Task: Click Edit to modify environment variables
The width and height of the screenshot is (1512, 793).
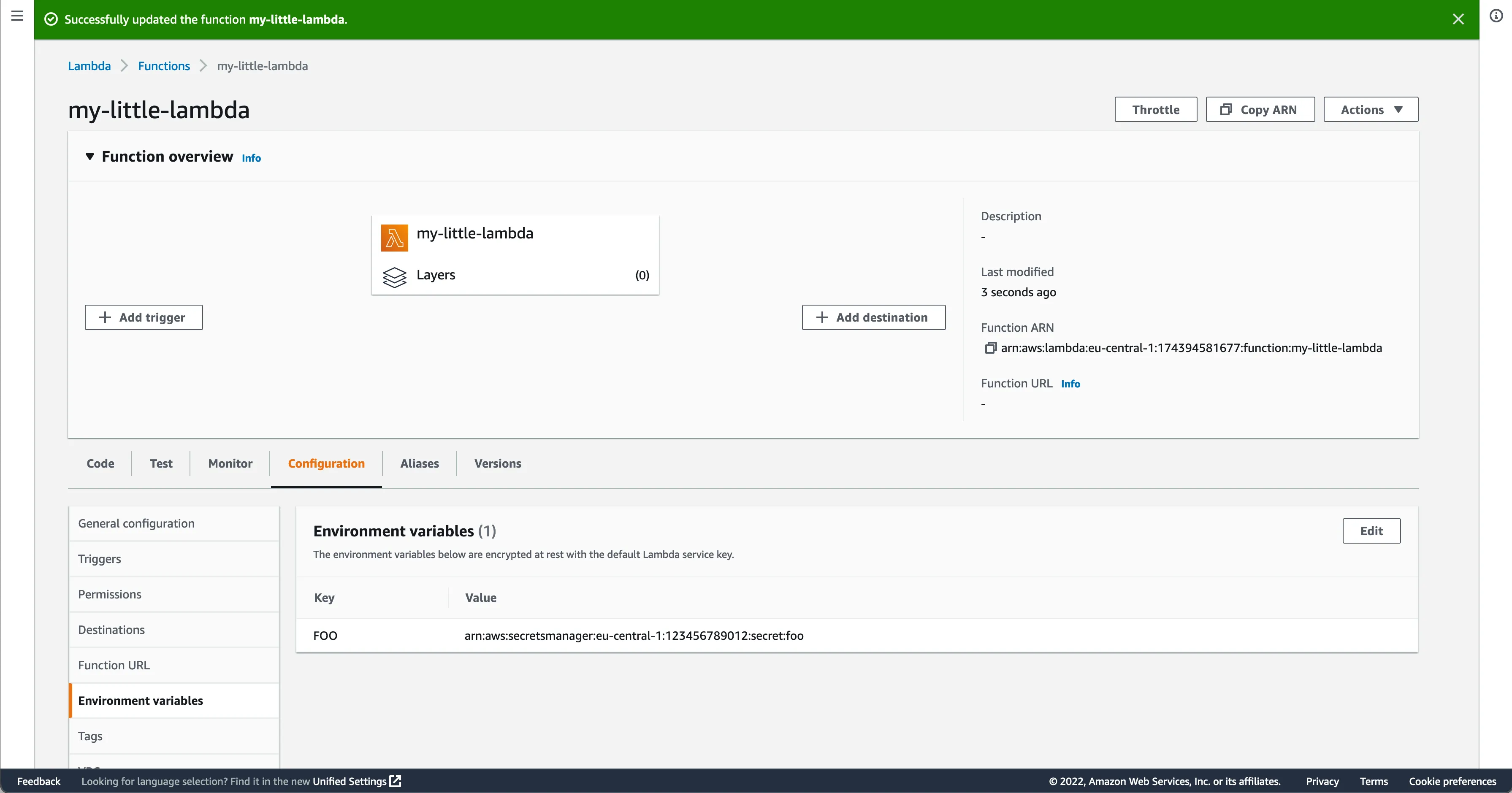Action: (1372, 530)
